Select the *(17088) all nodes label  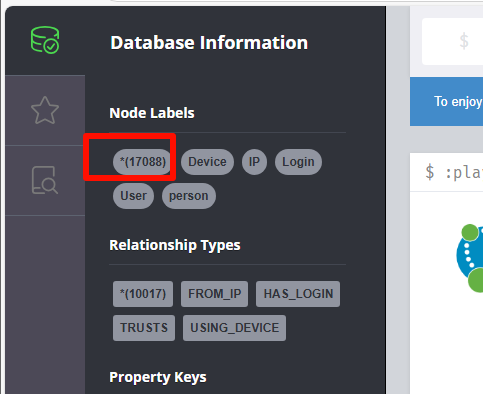(x=143, y=162)
